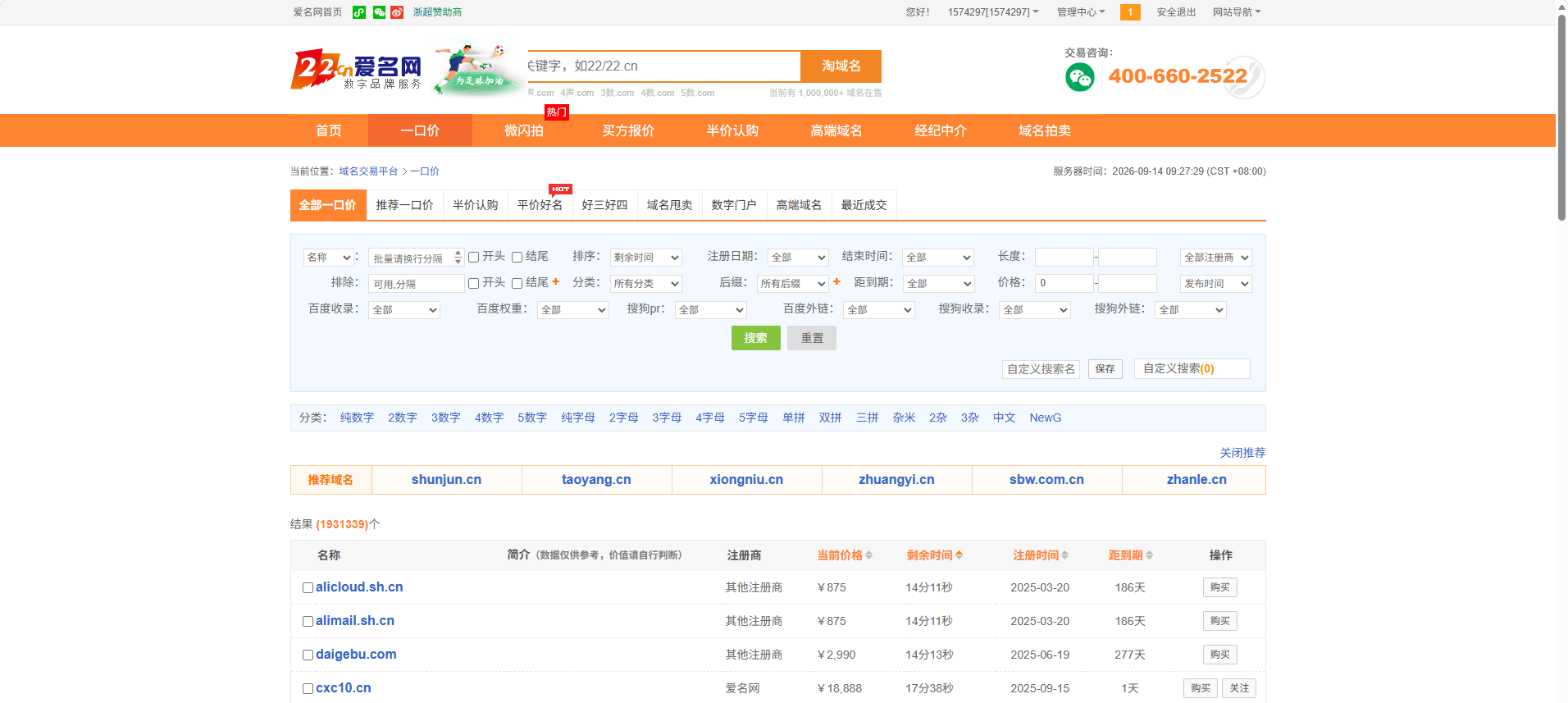
Task: Buy cxc10.cn with its 购买 button
Action: (1201, 688)
